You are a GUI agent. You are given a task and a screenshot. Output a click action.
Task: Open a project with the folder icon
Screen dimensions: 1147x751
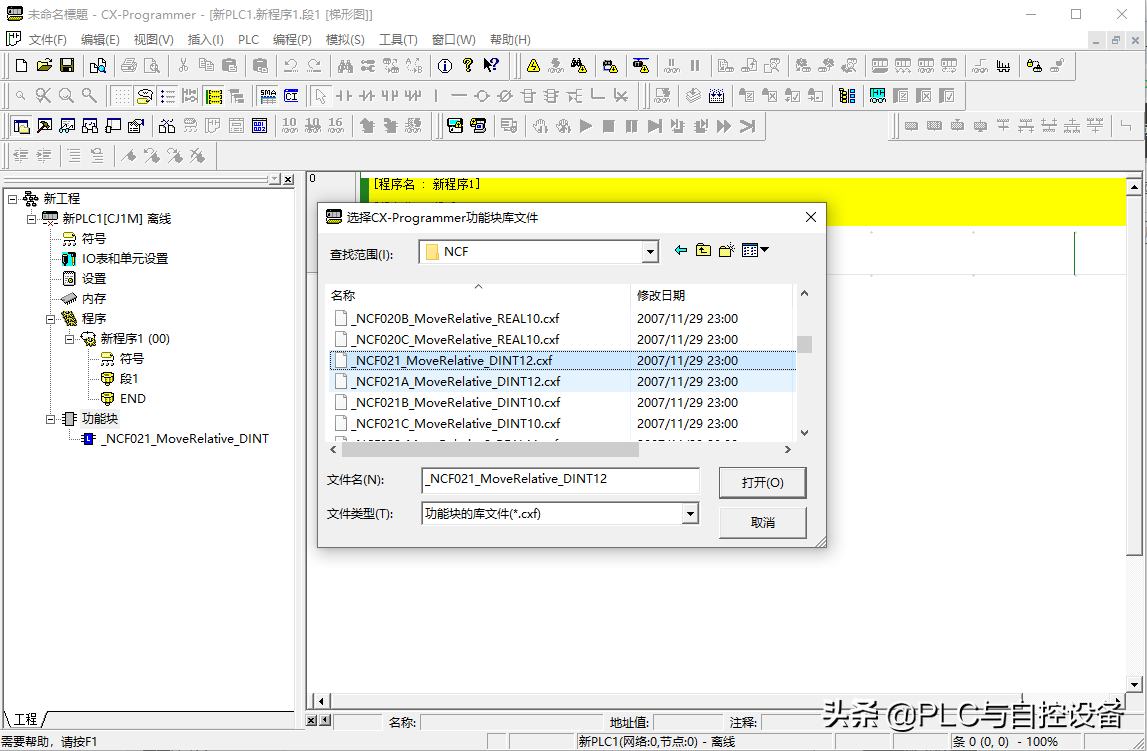click(x=44, y=66)
